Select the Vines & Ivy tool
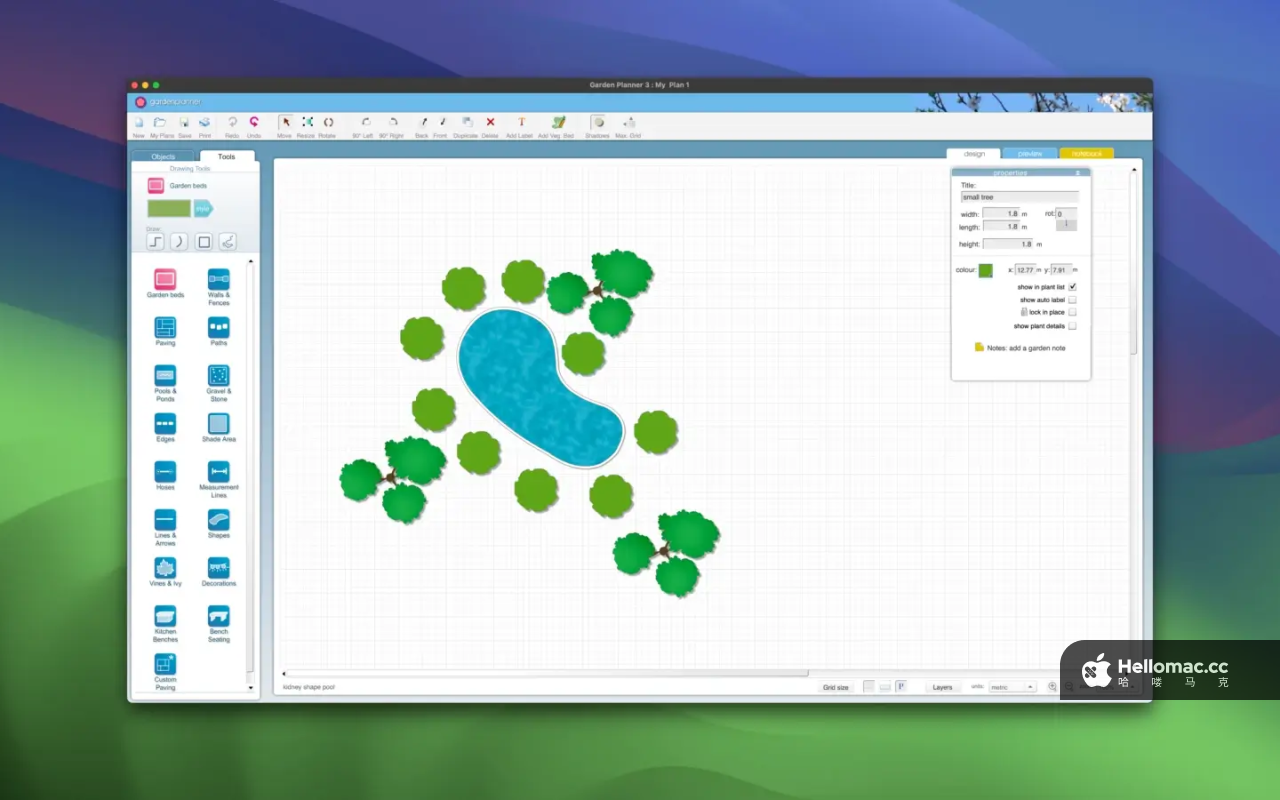The height and width of the screenshot is (800, 1280). tap(165, 568)
